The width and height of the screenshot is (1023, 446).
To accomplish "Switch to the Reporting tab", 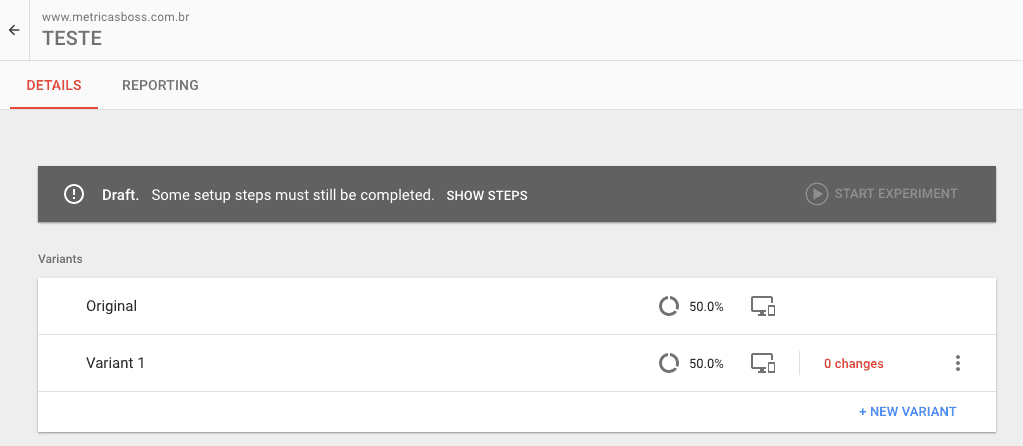I will 160,85.
